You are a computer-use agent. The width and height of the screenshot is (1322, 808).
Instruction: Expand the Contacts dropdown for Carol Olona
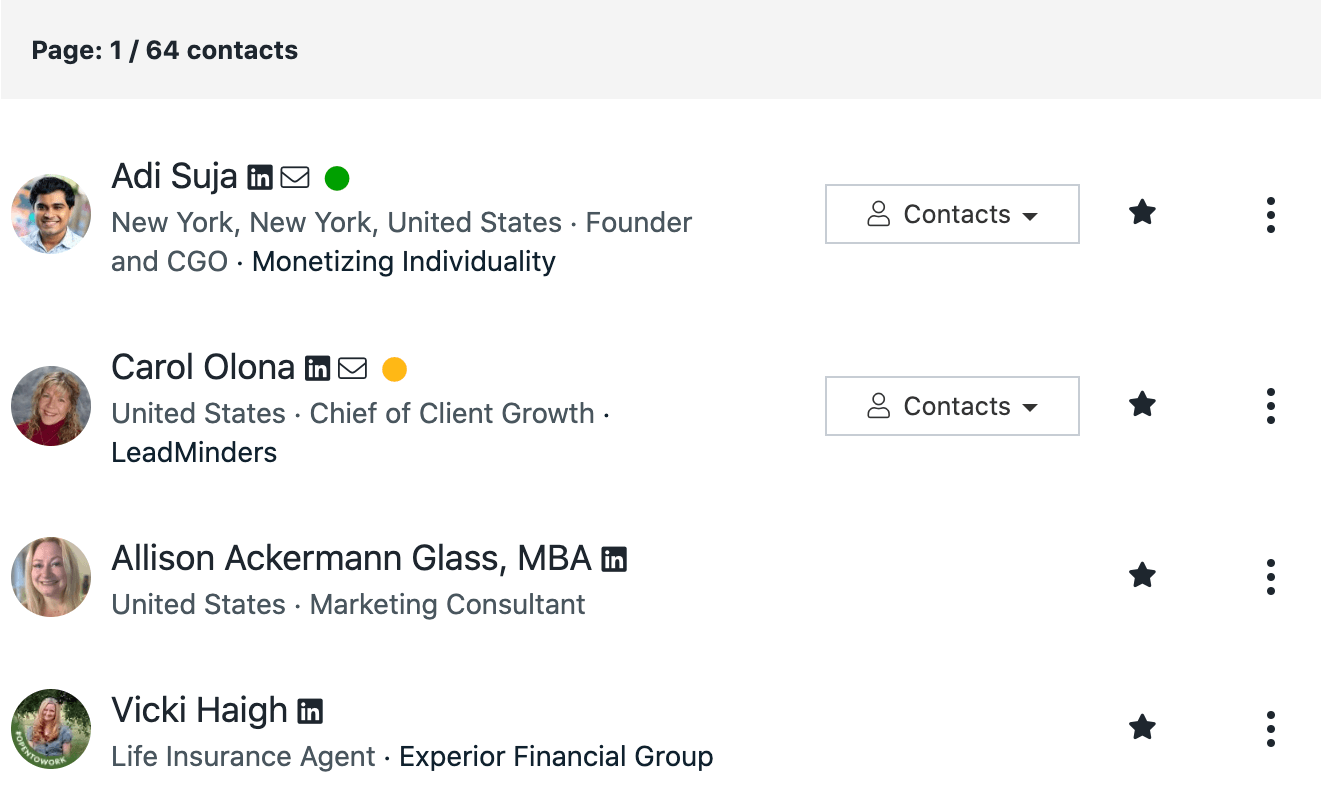tap(952, 406)
